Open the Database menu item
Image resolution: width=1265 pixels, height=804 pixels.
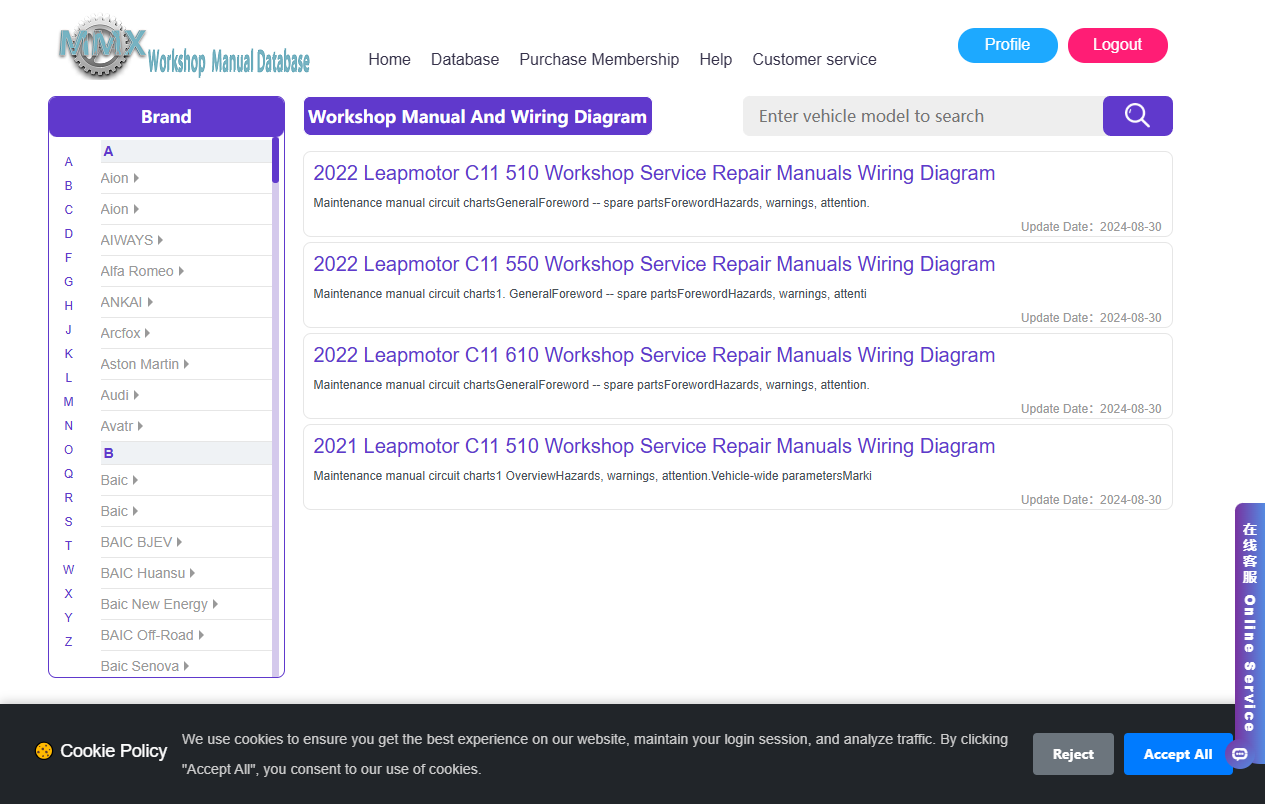click(x=465, y=59)
